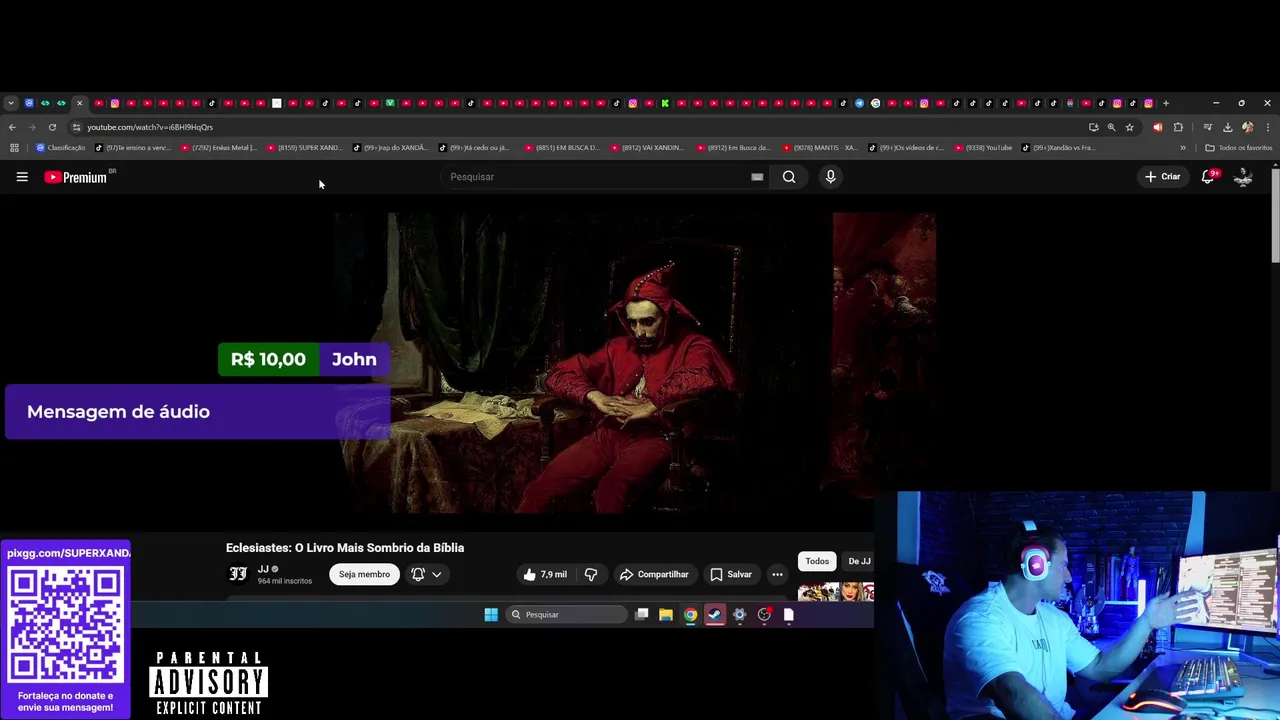The image size is (1280, 720).
Task: Switch to the Telegram tab
Action: 859,103
